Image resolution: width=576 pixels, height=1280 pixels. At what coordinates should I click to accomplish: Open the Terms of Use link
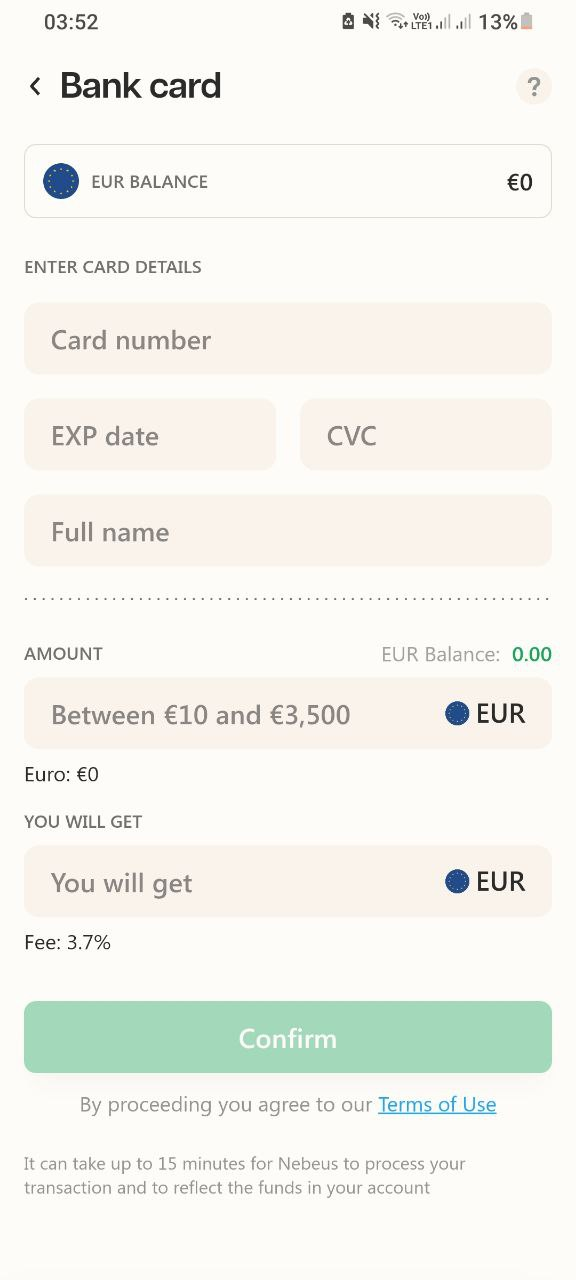tap(437, 1104)
